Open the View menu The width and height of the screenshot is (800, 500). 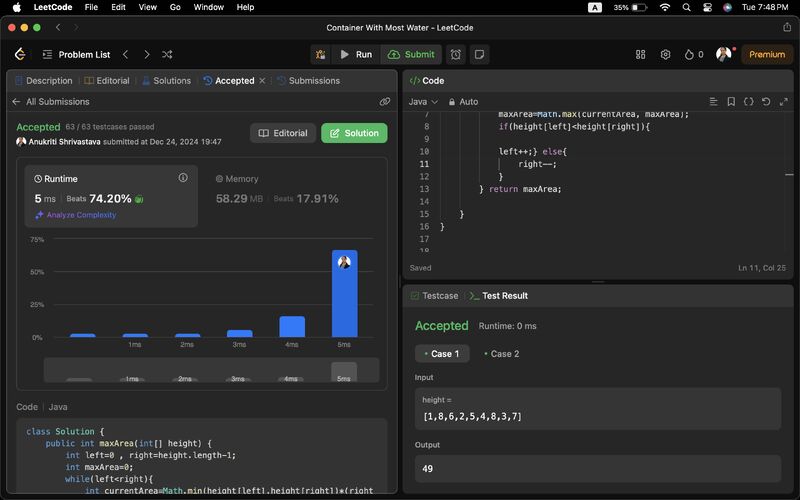(147, 7)
